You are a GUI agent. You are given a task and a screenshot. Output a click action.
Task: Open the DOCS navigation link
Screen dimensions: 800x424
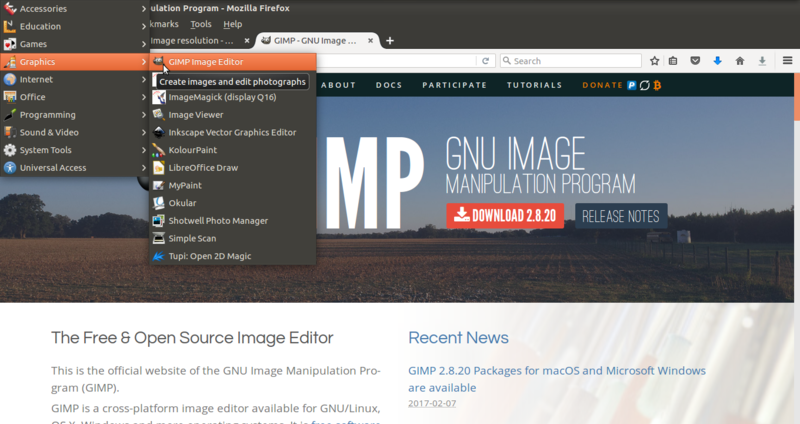pos(389,85)
